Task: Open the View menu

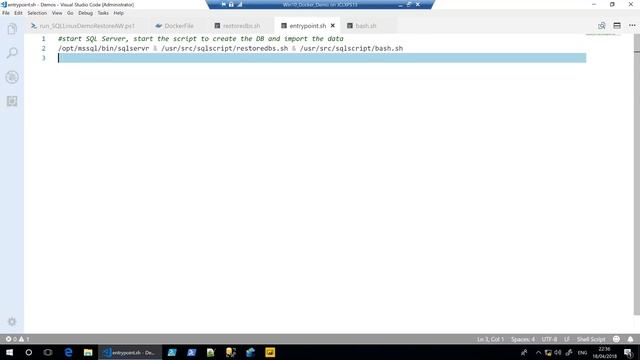Action: [x=57, y=13]
